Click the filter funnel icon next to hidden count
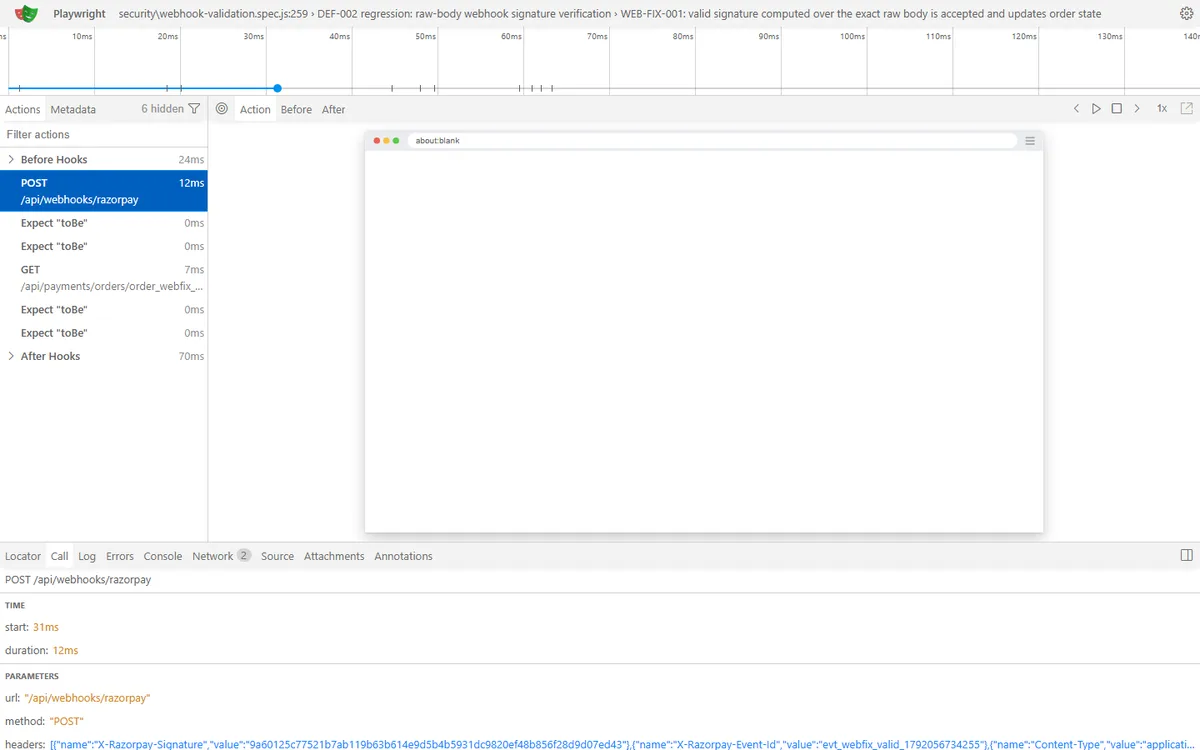The width and height of the screenshot is (1200, 750). (194, 109)
